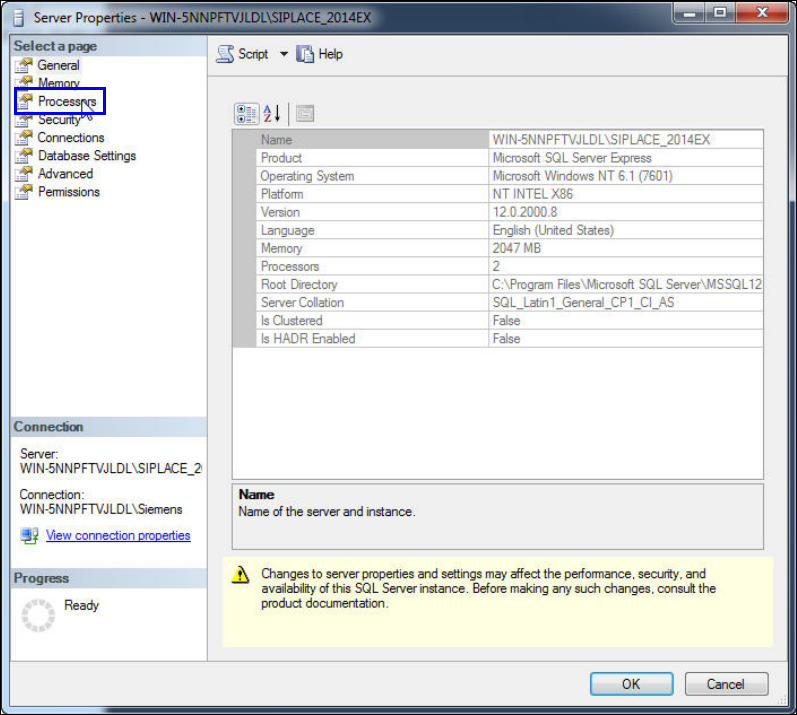Click the English (United States) value

(x=553, y=230)
